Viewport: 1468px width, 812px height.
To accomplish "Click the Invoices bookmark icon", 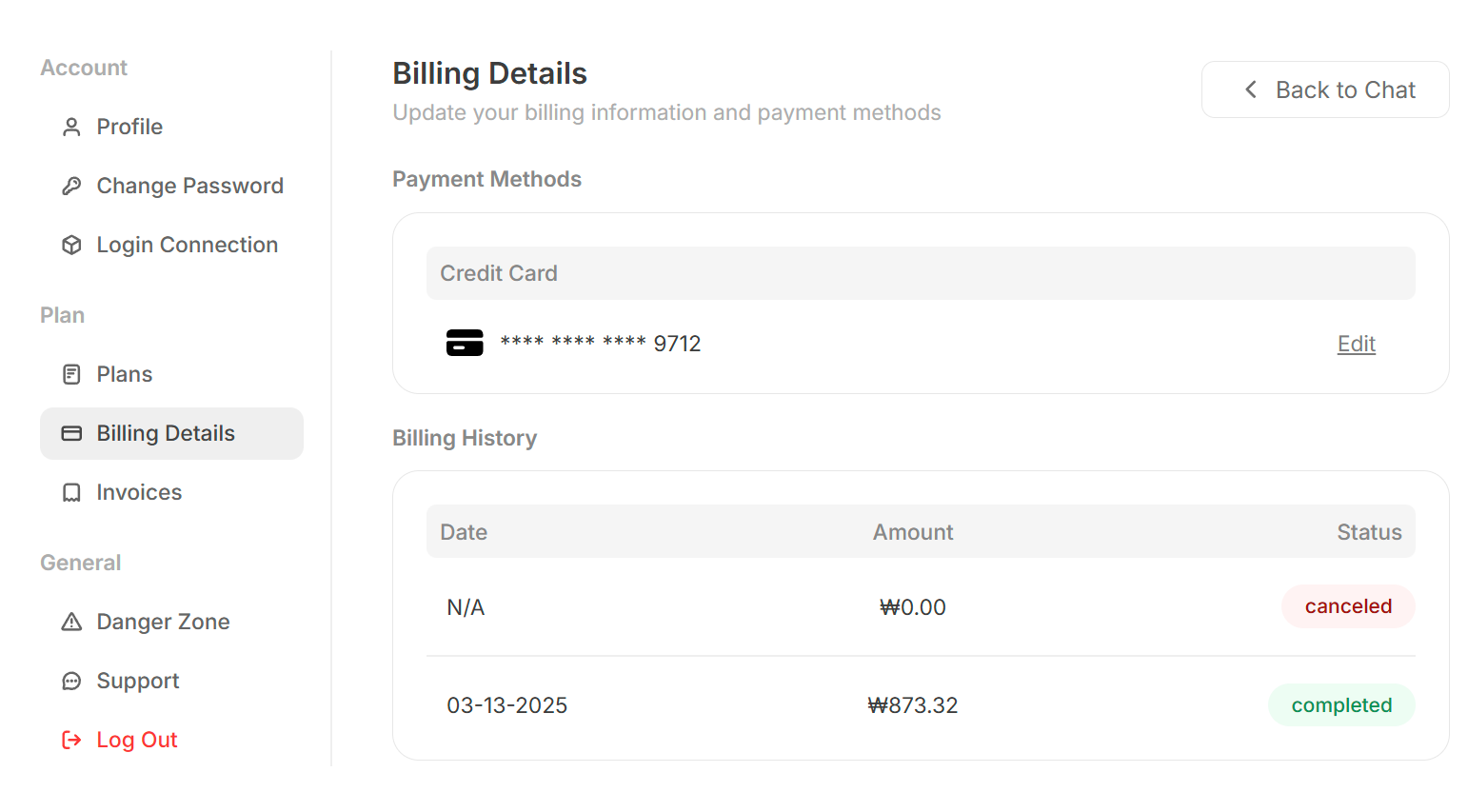I will 71,492.
